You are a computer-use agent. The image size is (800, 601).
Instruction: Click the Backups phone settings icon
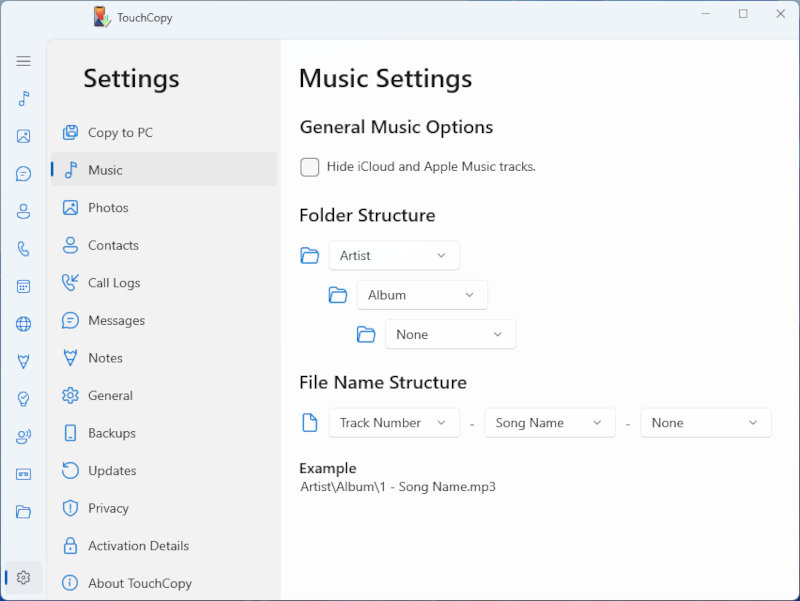coord(70,433)
